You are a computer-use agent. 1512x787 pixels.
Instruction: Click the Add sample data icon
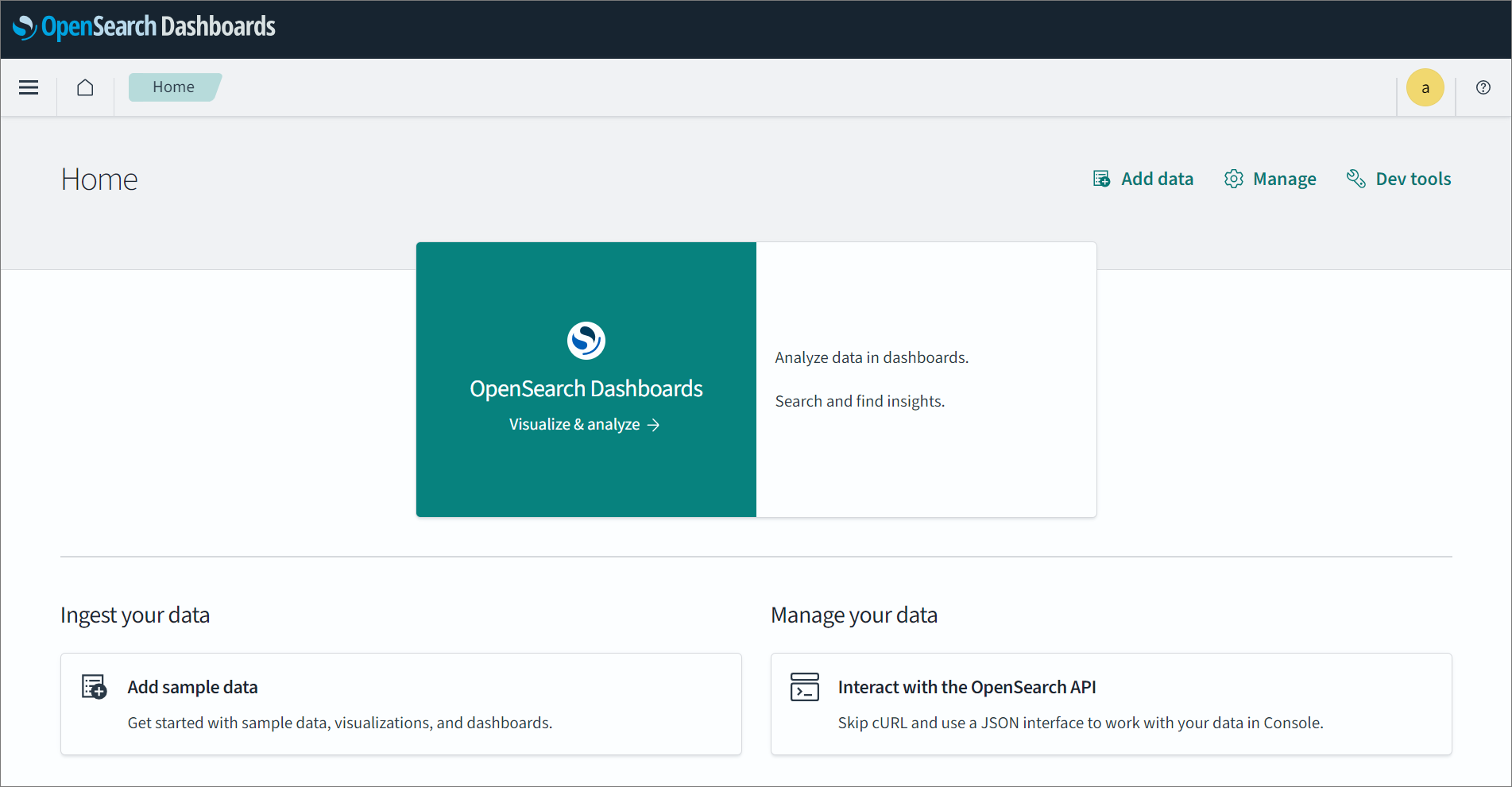tap(94, 687)
